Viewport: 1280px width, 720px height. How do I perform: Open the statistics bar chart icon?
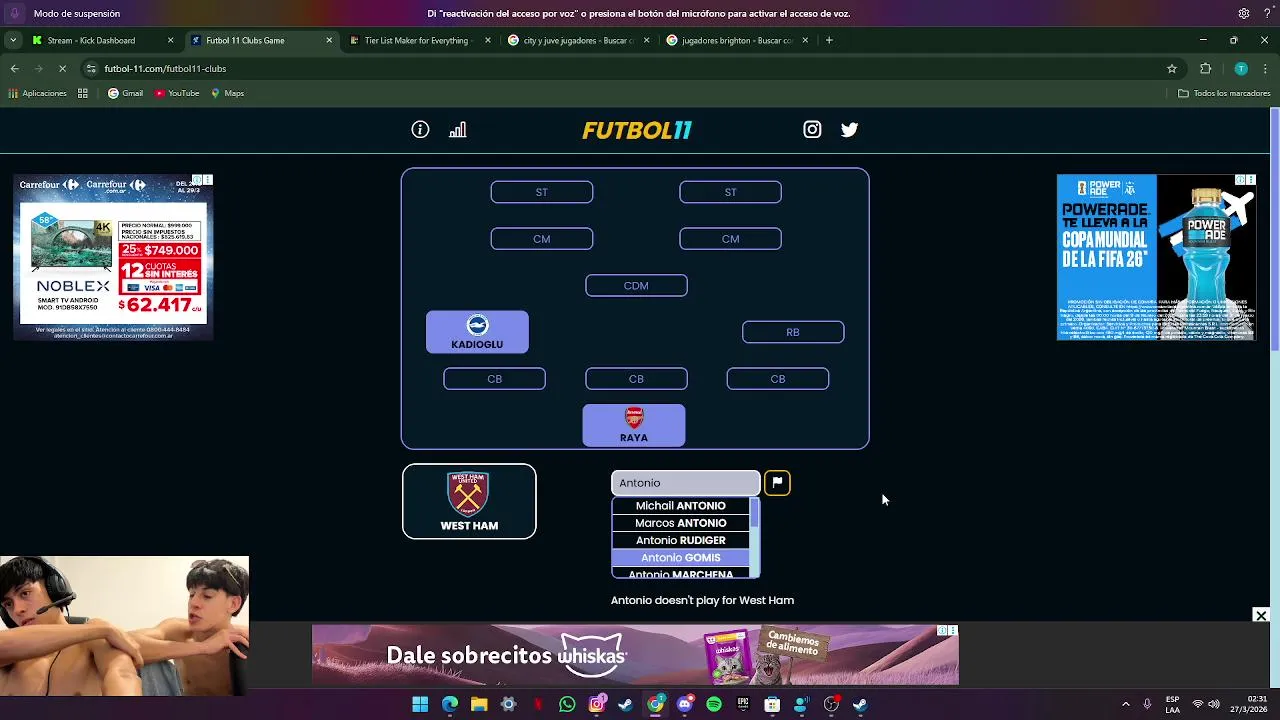pyautogui.click(x=458, y=130)
